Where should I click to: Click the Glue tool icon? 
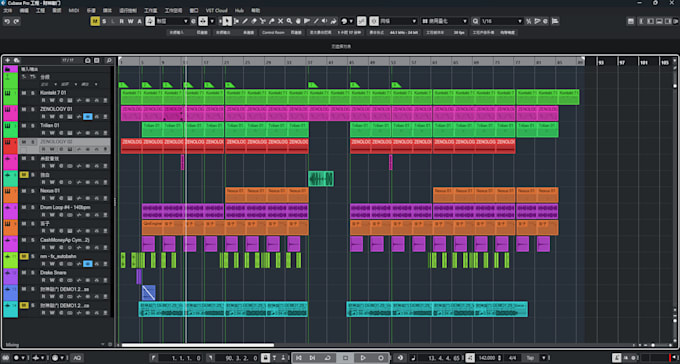271,21
